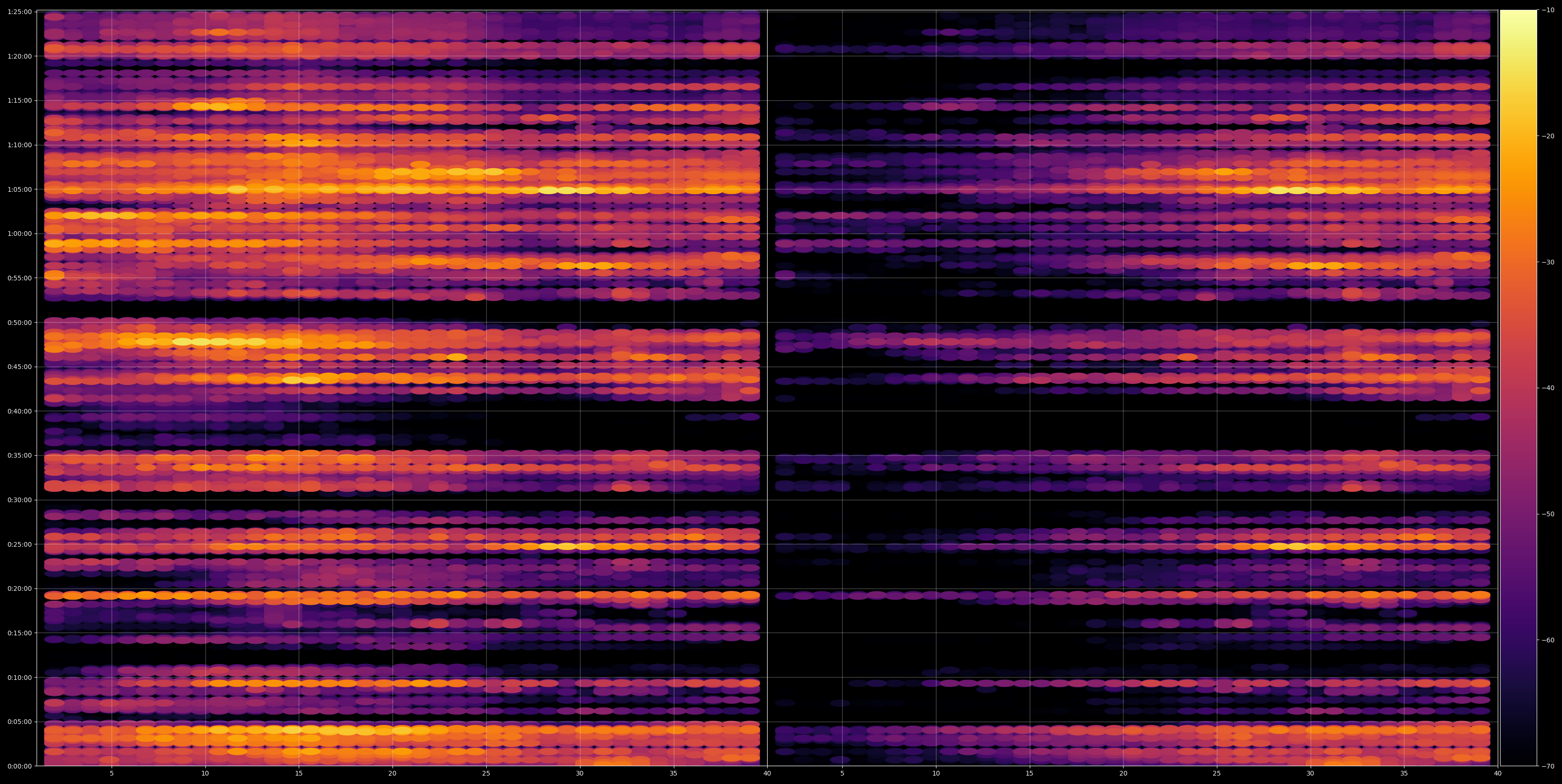Select the 0:50:00 y-axis tick label
This screenshot has width=1562, height=784.
pyautogui.click(x=19, y=323)
